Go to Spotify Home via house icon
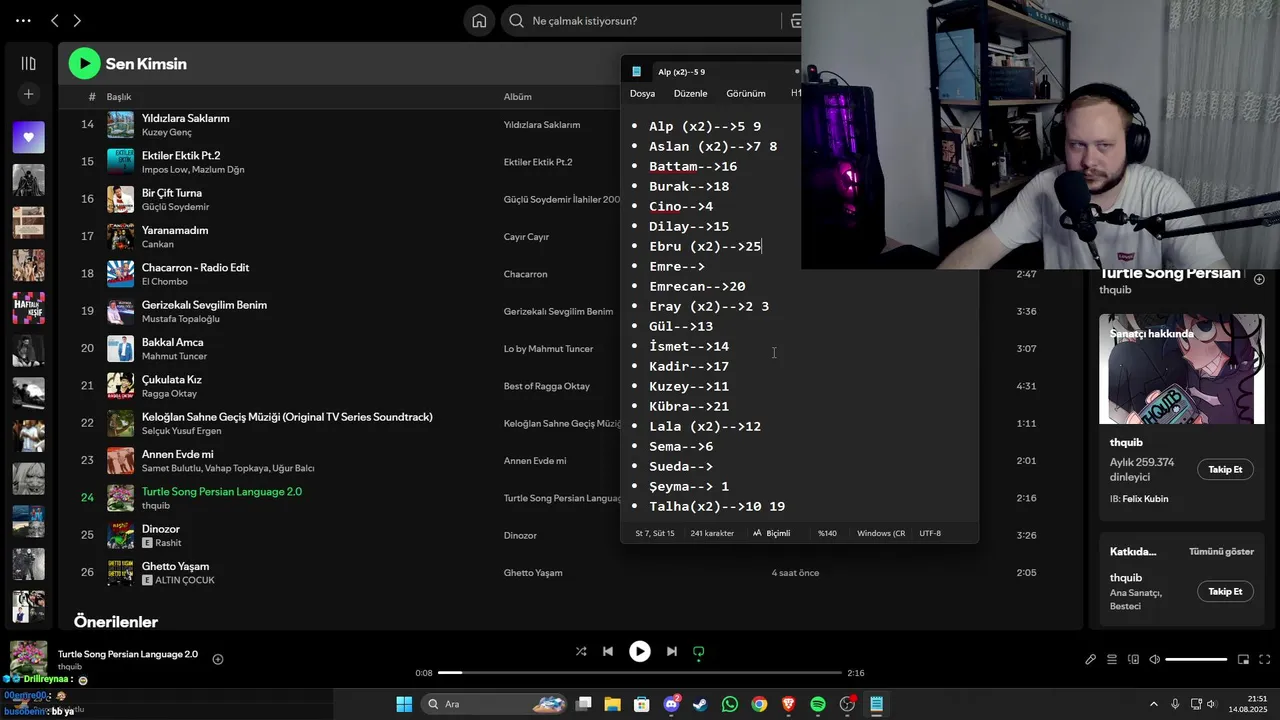 479,21
